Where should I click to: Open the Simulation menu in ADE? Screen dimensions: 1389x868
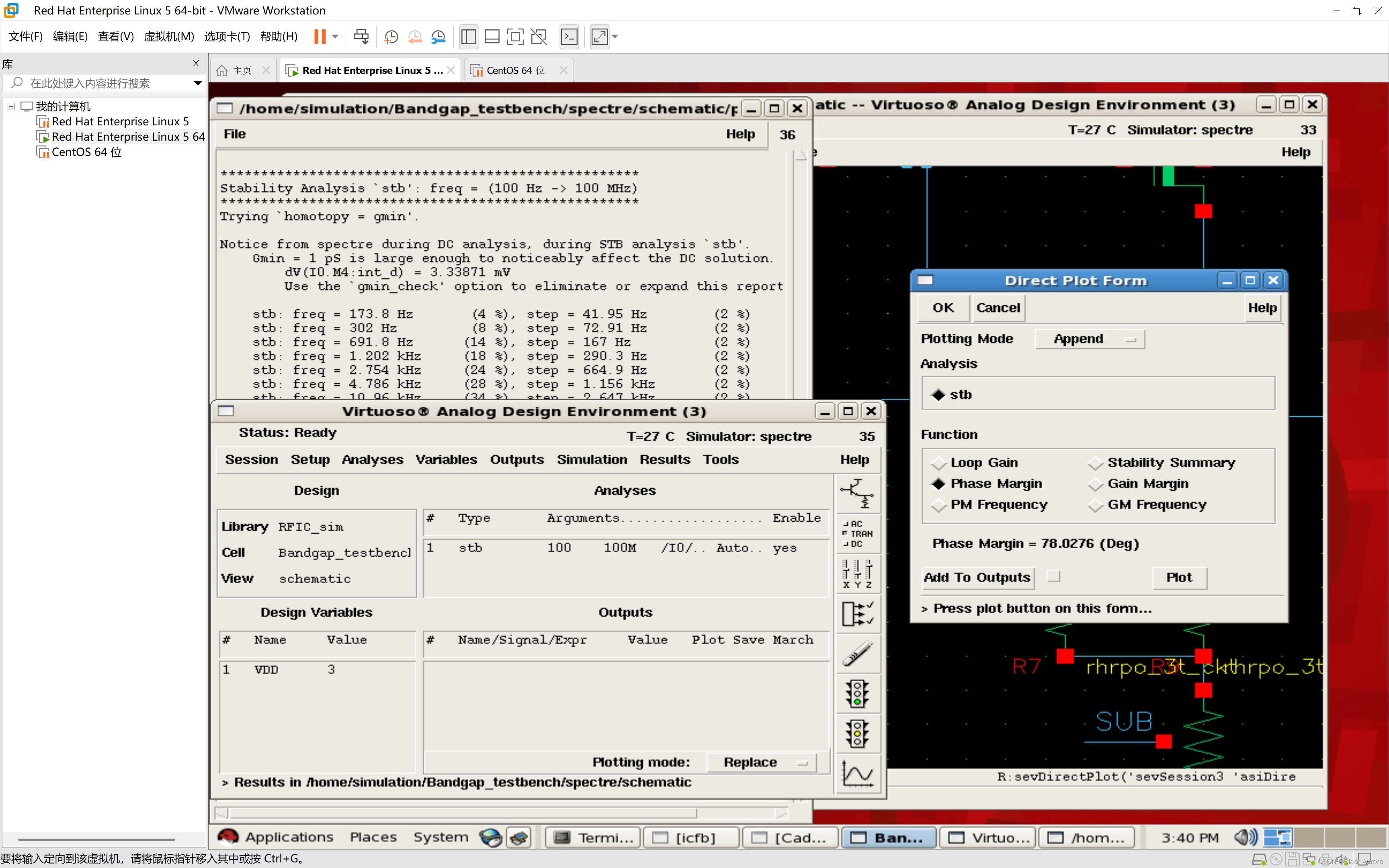pos(591,459)
